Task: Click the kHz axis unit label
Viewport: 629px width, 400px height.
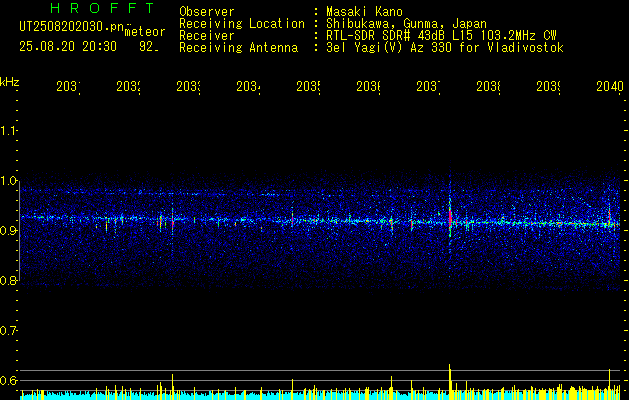Action: tap(10, 82)
